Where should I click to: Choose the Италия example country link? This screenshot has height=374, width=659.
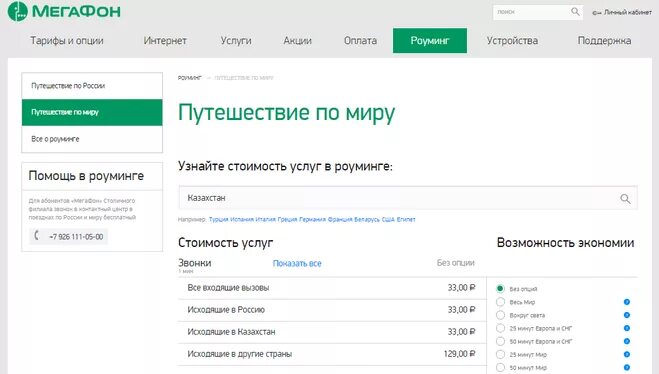266,219
